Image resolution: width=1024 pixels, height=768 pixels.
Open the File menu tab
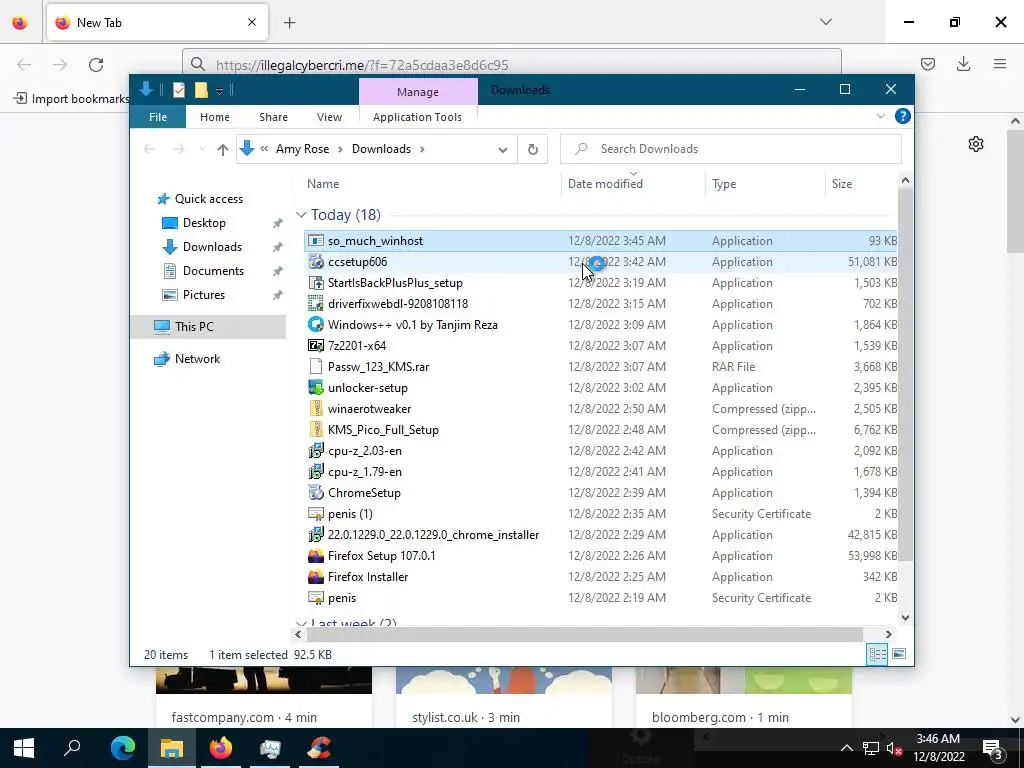[158, 117]
